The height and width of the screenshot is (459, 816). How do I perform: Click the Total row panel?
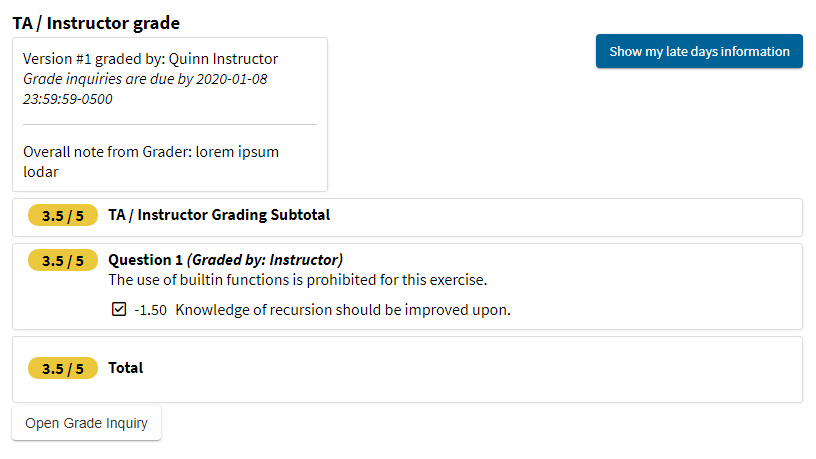[x=407, y=369]
